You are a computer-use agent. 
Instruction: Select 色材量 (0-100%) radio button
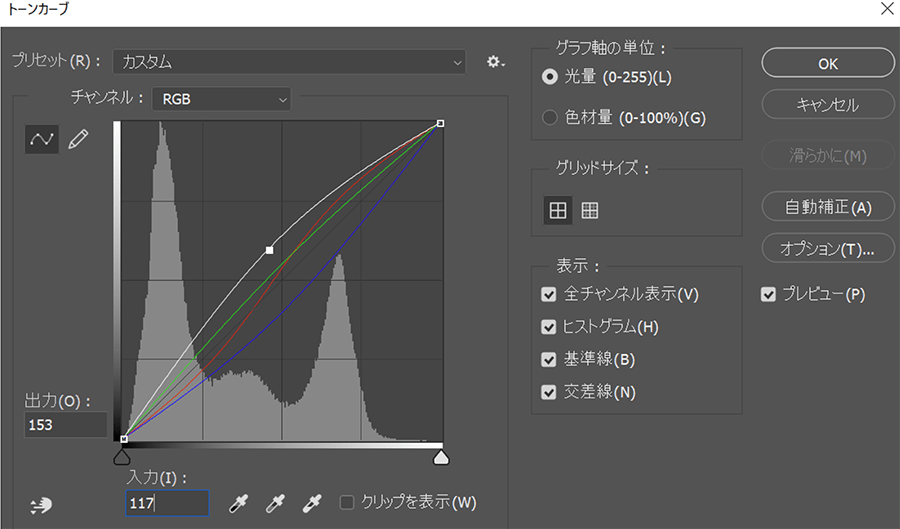tap(549, 118)
